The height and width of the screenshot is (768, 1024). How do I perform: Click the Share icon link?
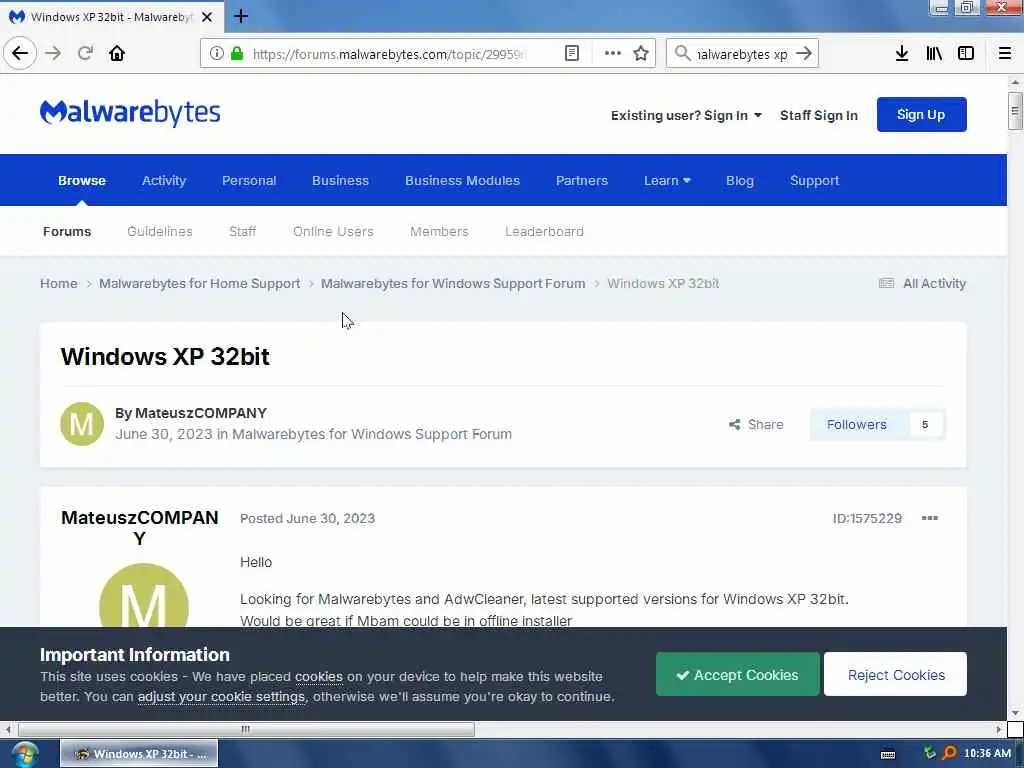[x=756, y=424]
